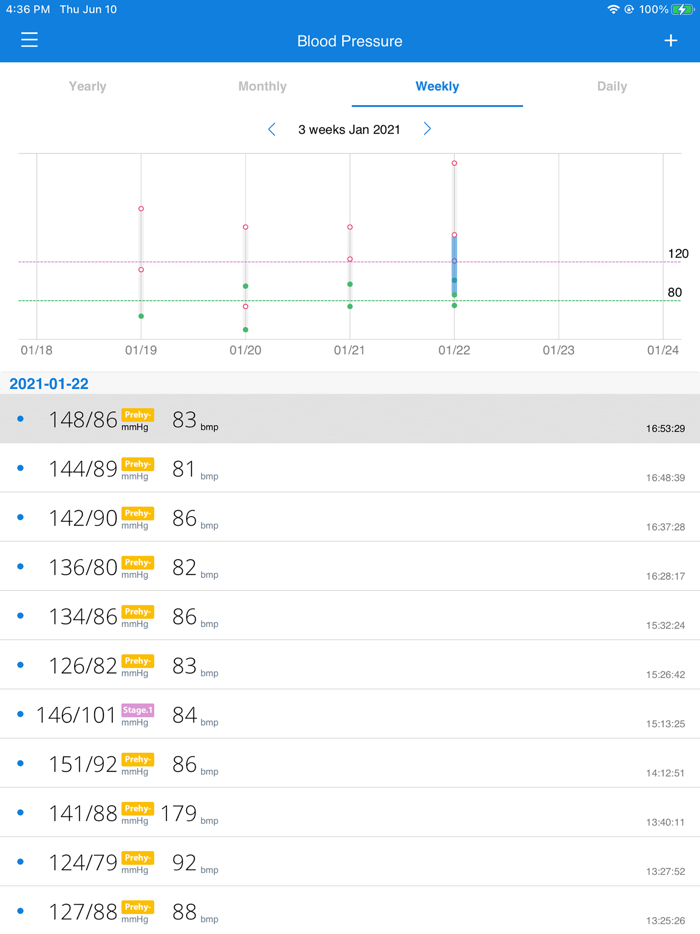Image resolution: width=700 pixels, height=934 pixels.
Task: Select the Weekly tab
Action: pos(437,86)
